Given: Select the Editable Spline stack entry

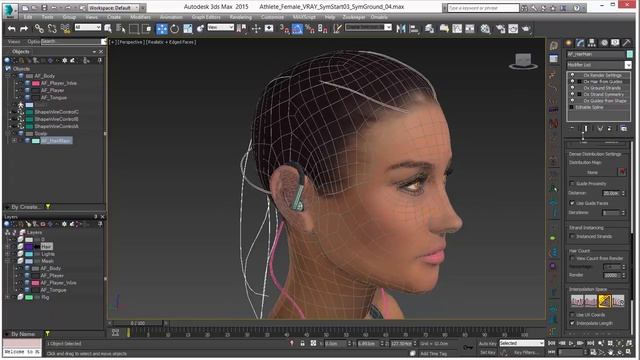Looking at the screenshot, I should pos(589,107).
